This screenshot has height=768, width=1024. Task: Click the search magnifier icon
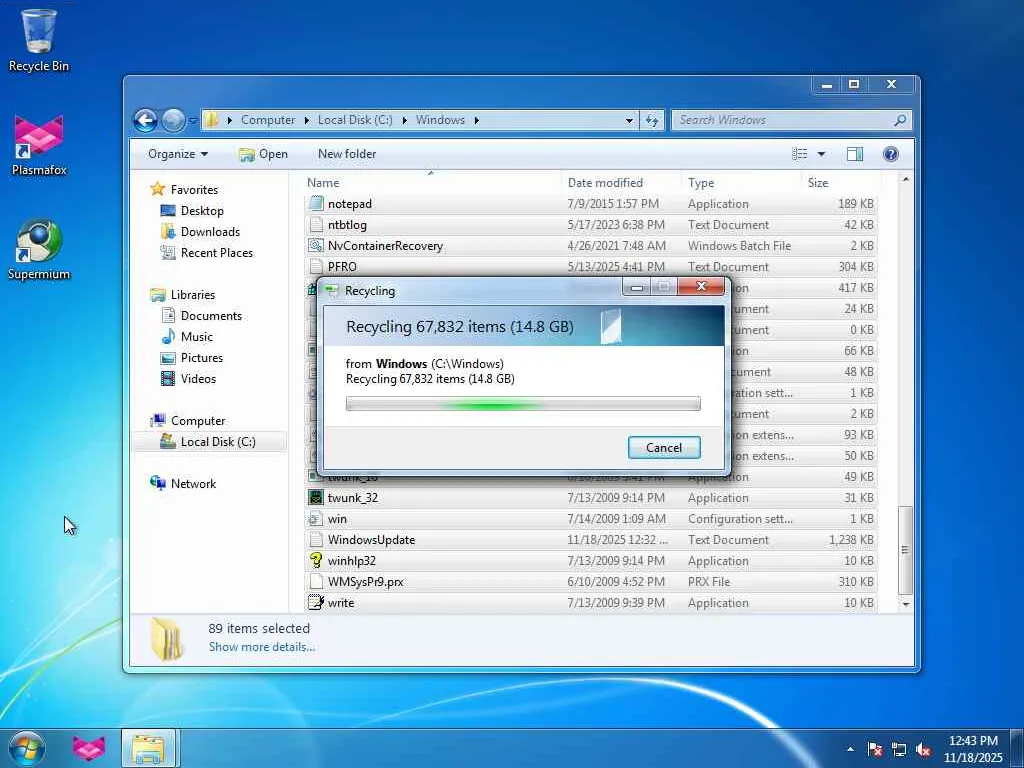click(x=900, y=120)
